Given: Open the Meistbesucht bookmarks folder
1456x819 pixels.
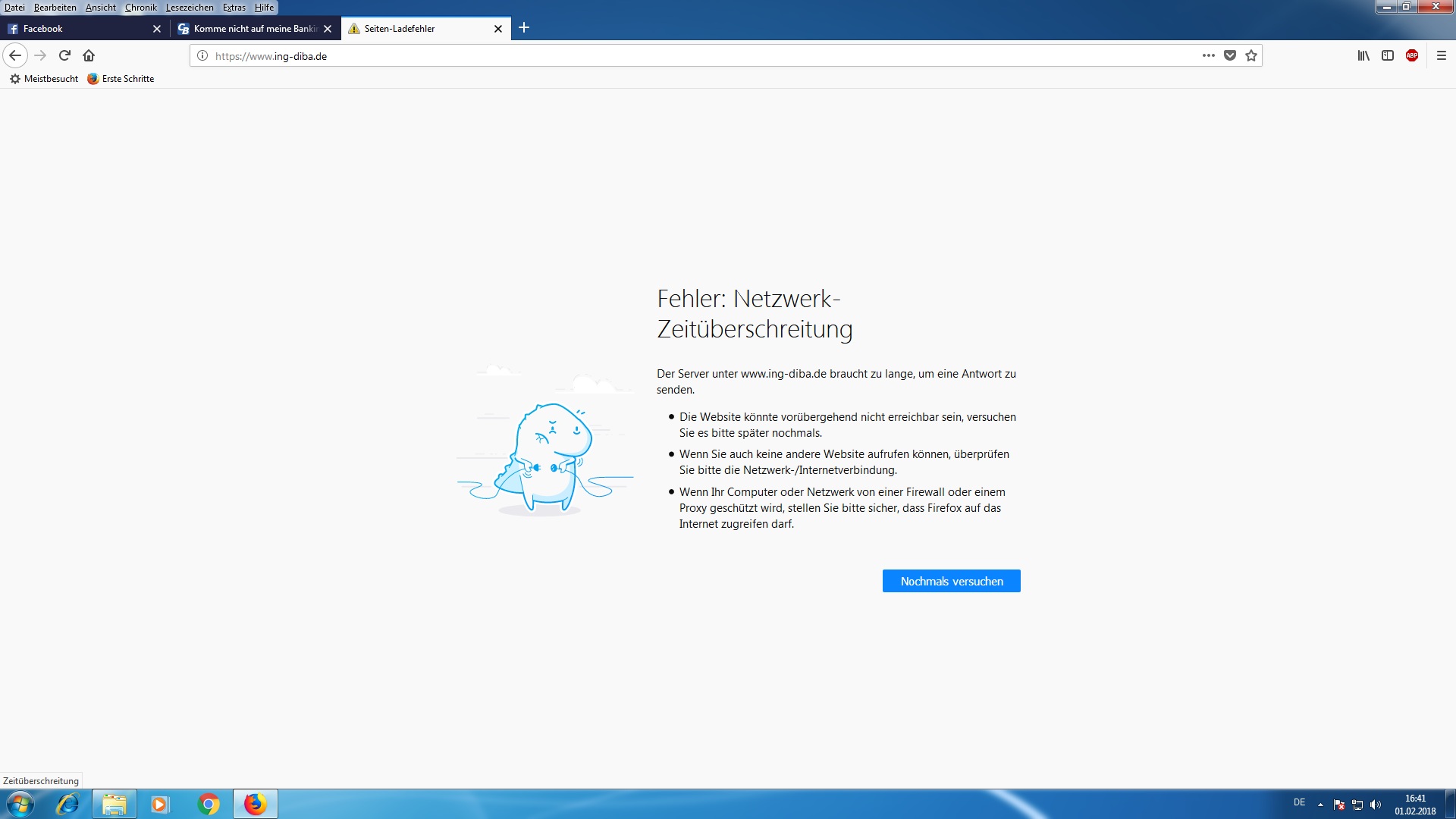Looking at the screenshot, I should (x=44, y=79).
